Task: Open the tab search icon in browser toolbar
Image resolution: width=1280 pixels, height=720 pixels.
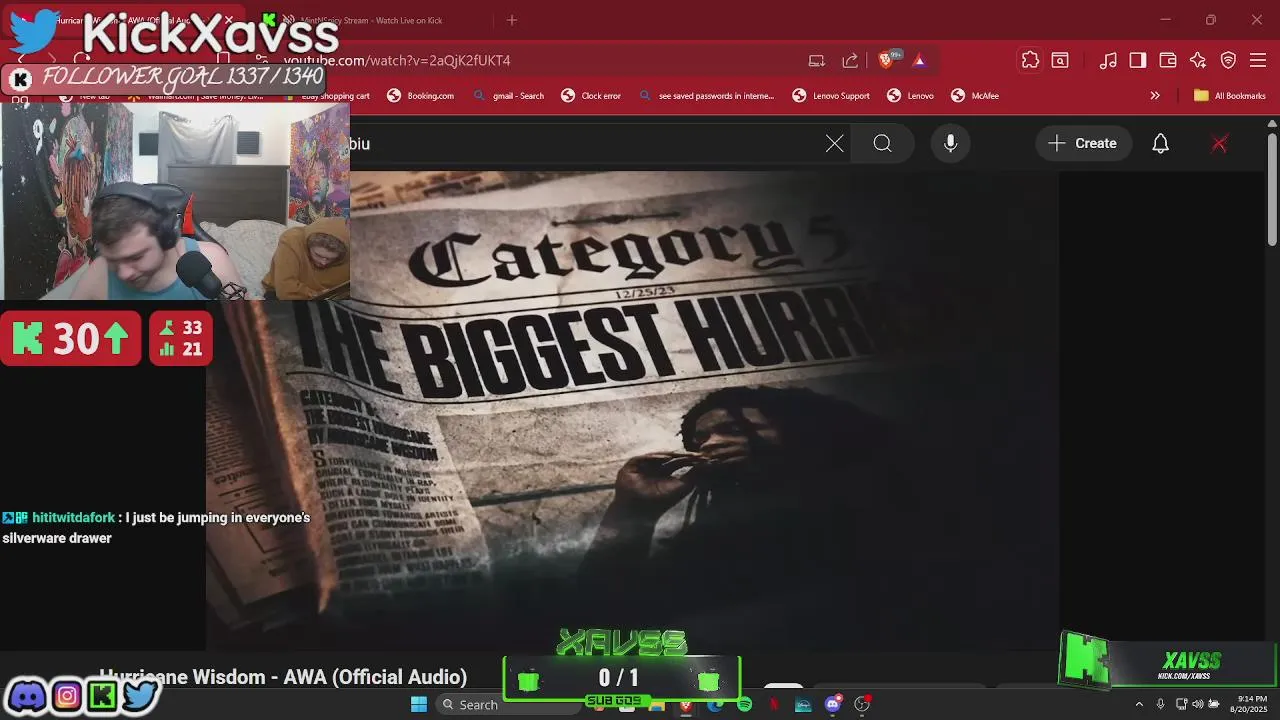Action: tap(1060, 60)
